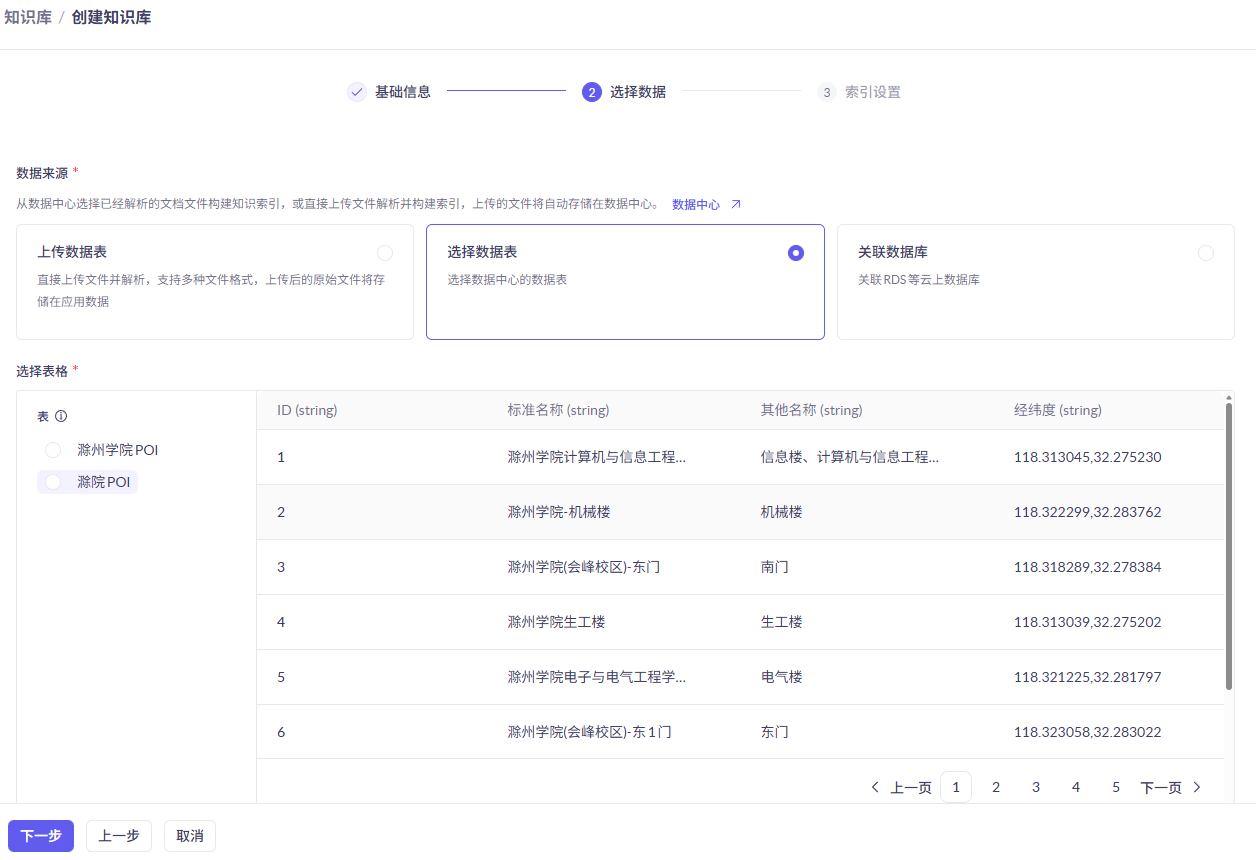Click the left chevron before 上一页

point(875,787)
